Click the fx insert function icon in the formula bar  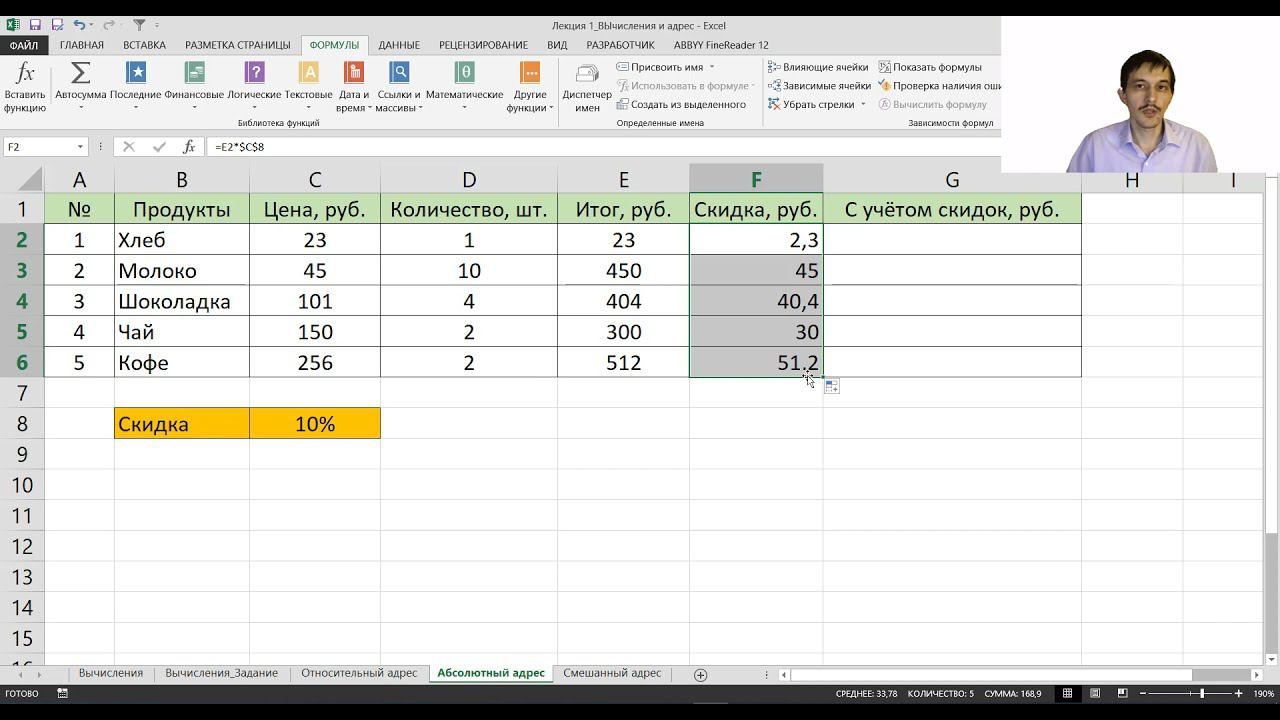pyautogui.click(x=189, y=147)
